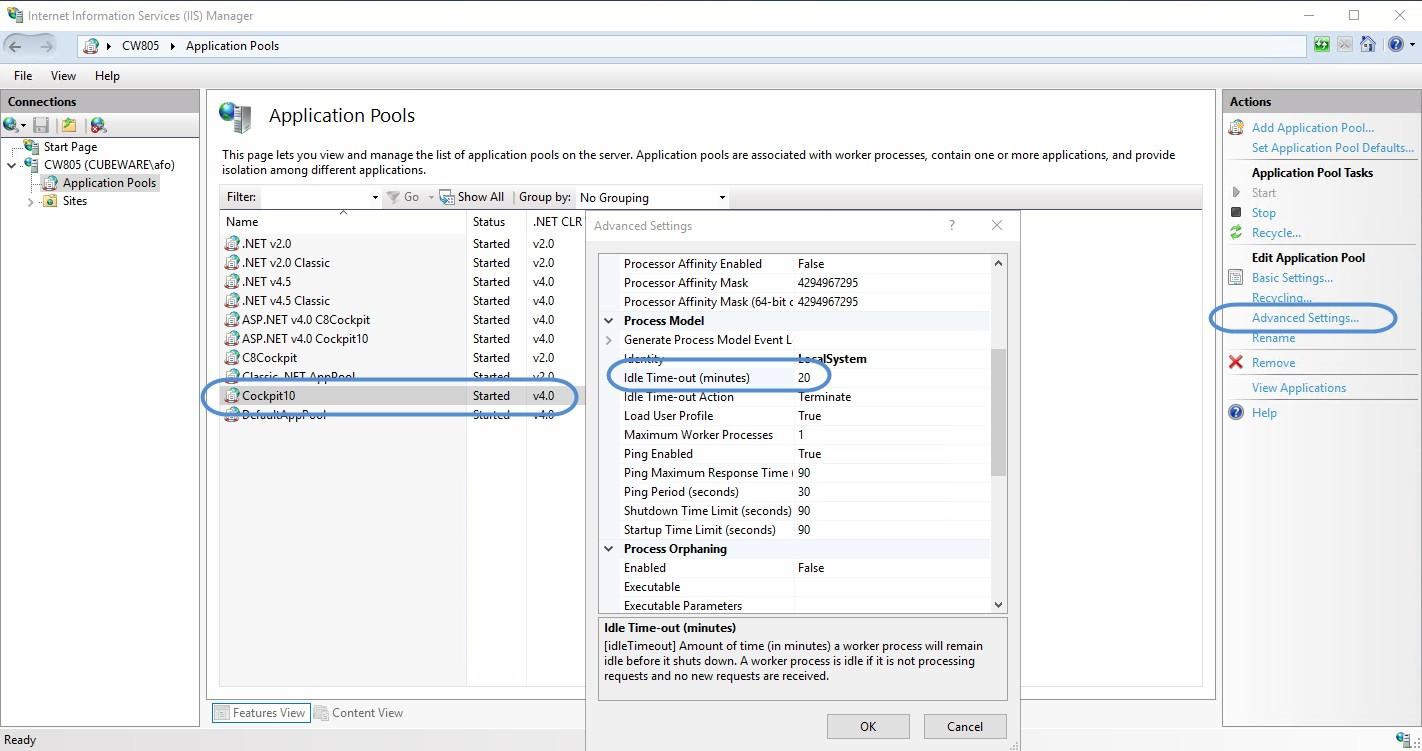Image resolution: width=1422 pixels, height=751 pixels.
Task: Click the folder Up icon in Connections toolbar
Action: point(68,125)
